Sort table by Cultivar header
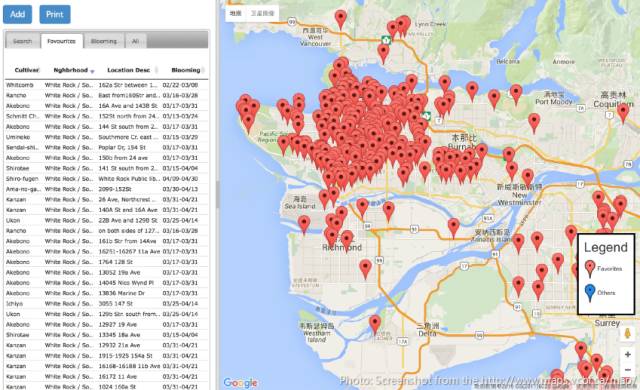This screenshot has height=390, width=640. click(27, 70)
